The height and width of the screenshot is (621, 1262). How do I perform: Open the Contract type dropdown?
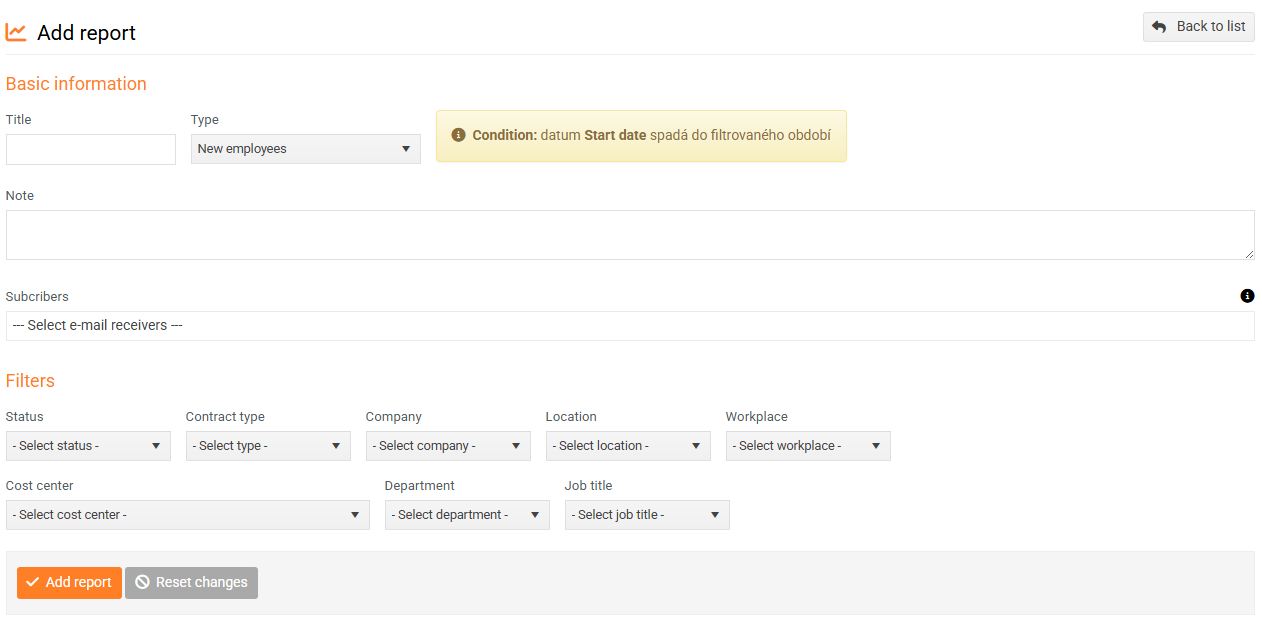[268, 446]
